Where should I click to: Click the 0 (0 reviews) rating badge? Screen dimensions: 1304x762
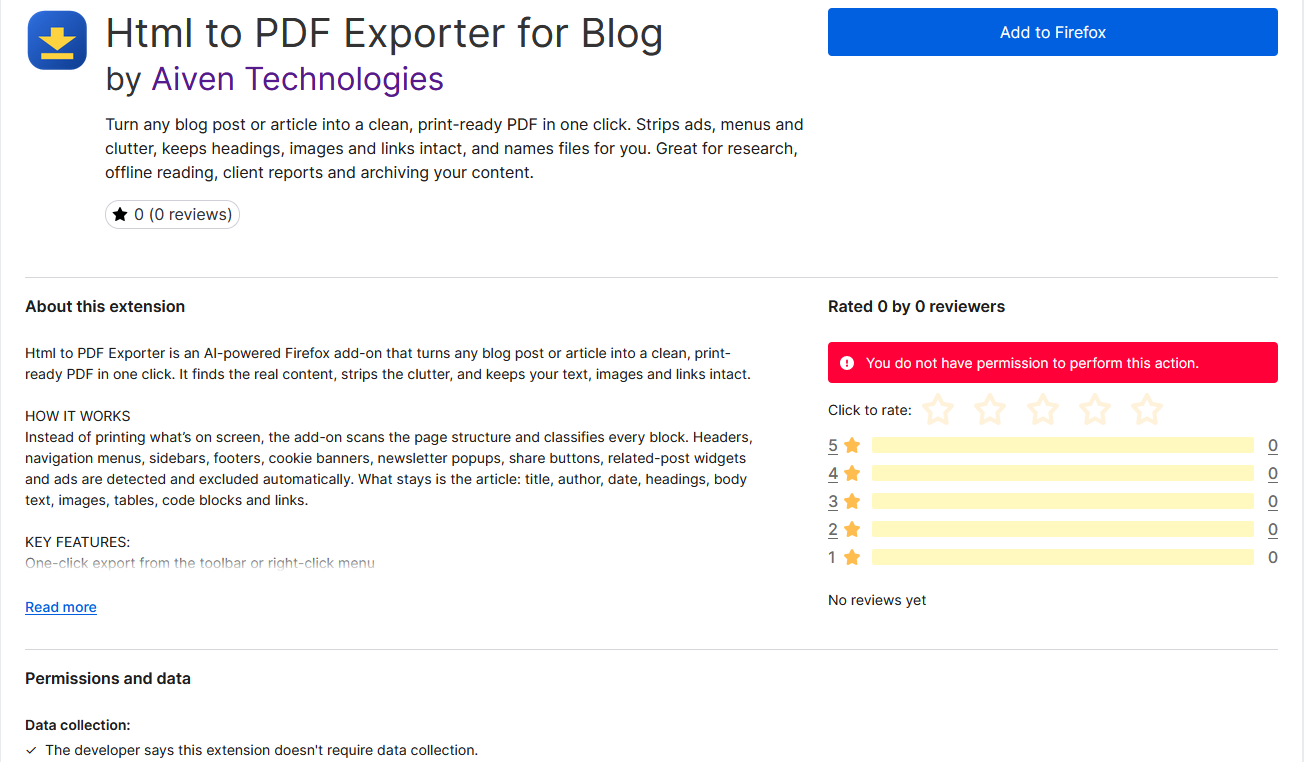tap(172, 214)
